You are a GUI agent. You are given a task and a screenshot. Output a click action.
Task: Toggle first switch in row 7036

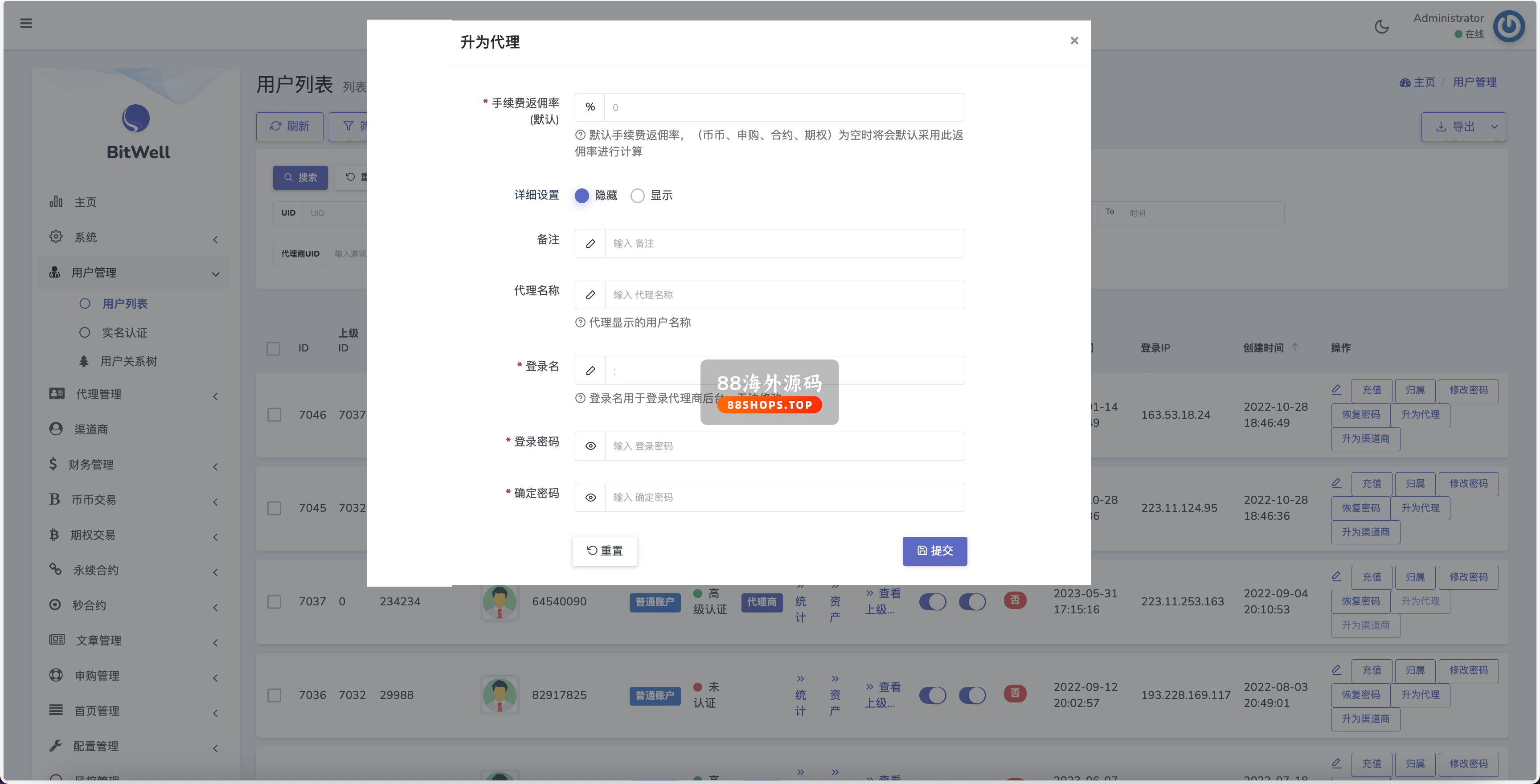coord(932,695)
